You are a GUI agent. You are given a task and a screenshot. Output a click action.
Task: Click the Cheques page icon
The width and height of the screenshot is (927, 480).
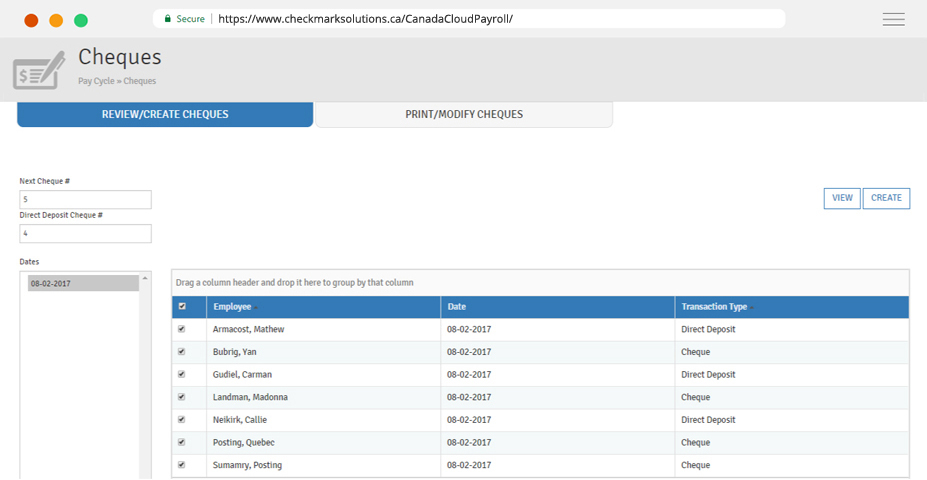39,69
